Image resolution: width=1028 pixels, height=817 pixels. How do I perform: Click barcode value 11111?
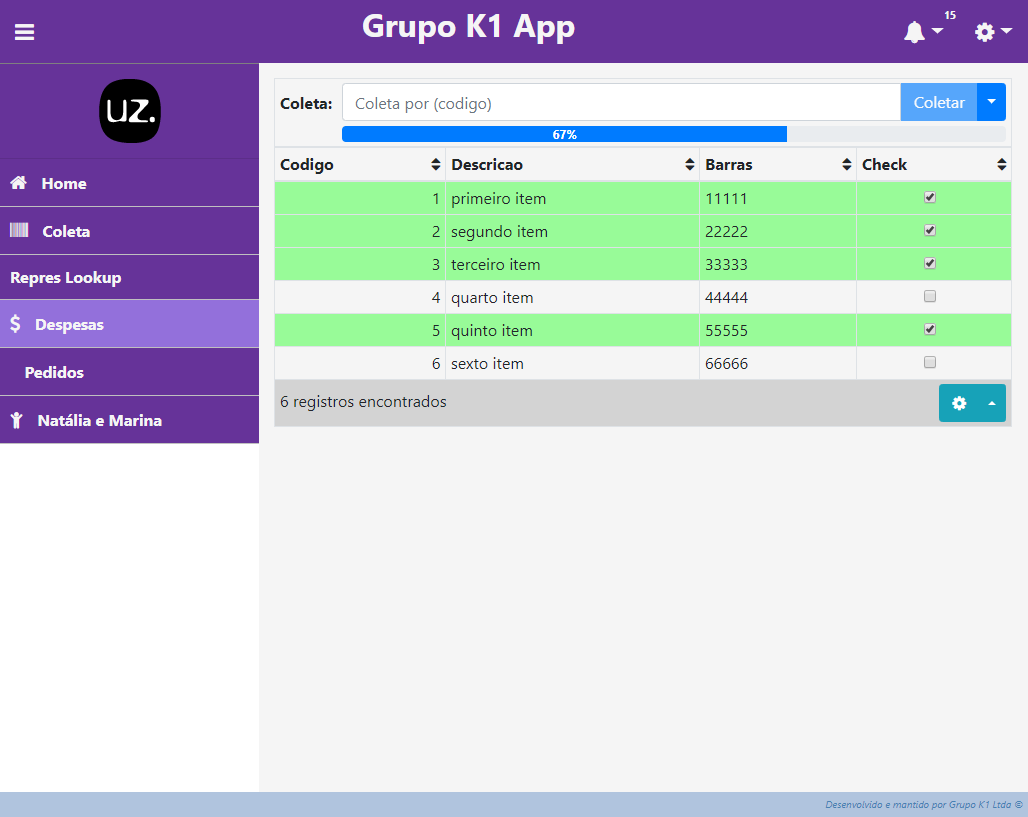click(726, 199)
